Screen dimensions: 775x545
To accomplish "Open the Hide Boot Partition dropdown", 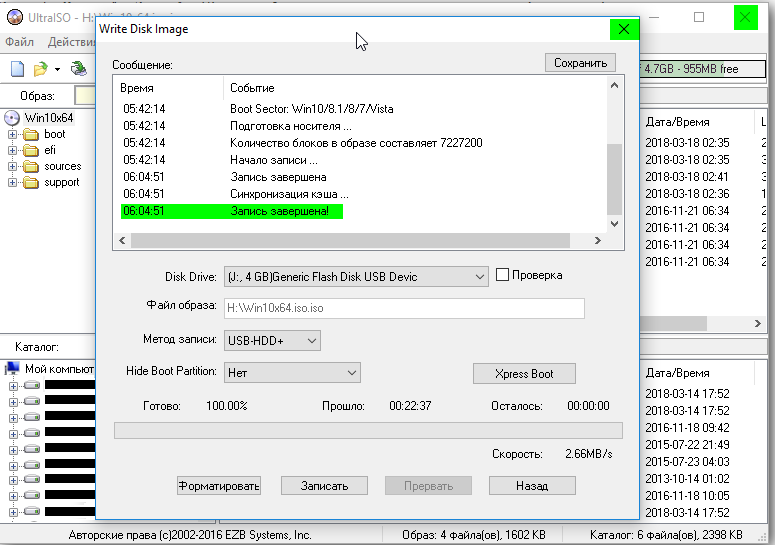I will [292, 373].
